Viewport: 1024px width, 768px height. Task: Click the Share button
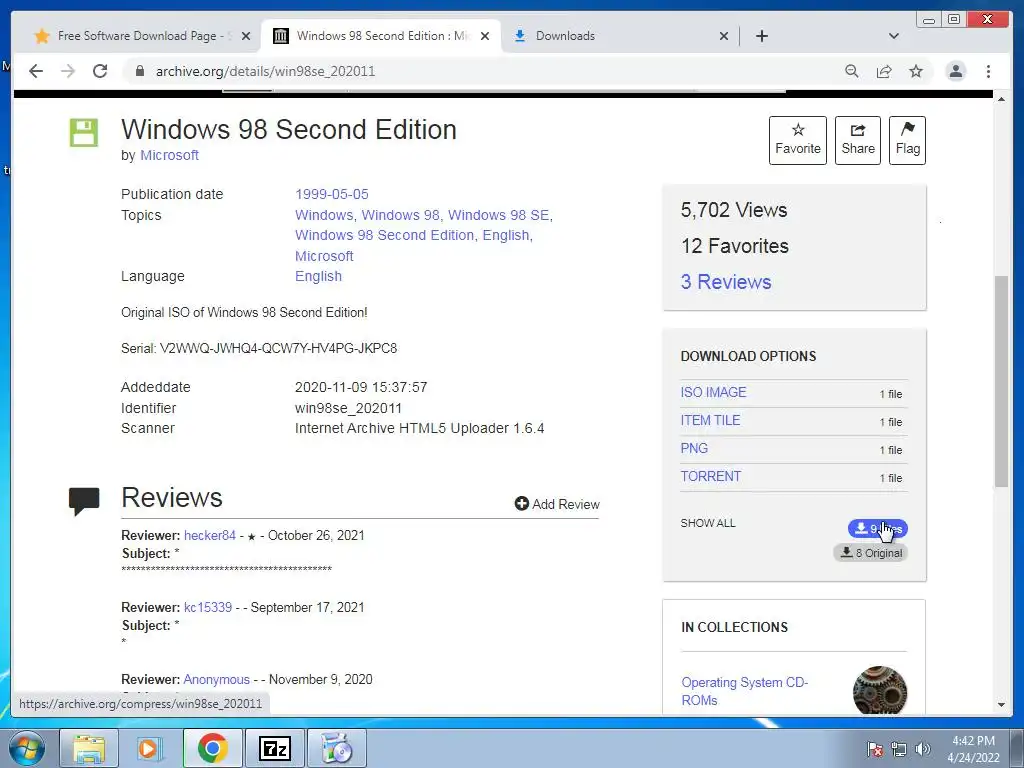857,140
